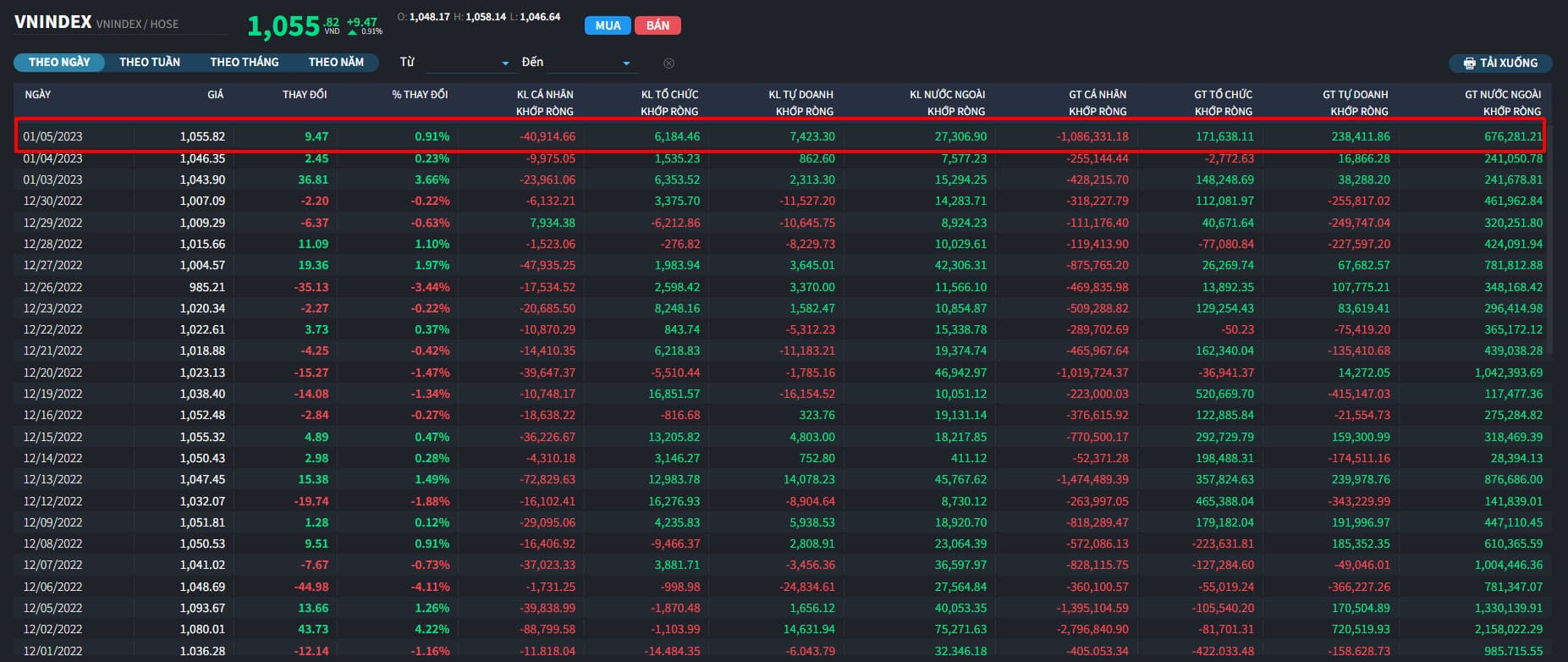Click GT Tự Doanh Khớp Ròng header
Screen dimensions: 1568x662
1355,102
